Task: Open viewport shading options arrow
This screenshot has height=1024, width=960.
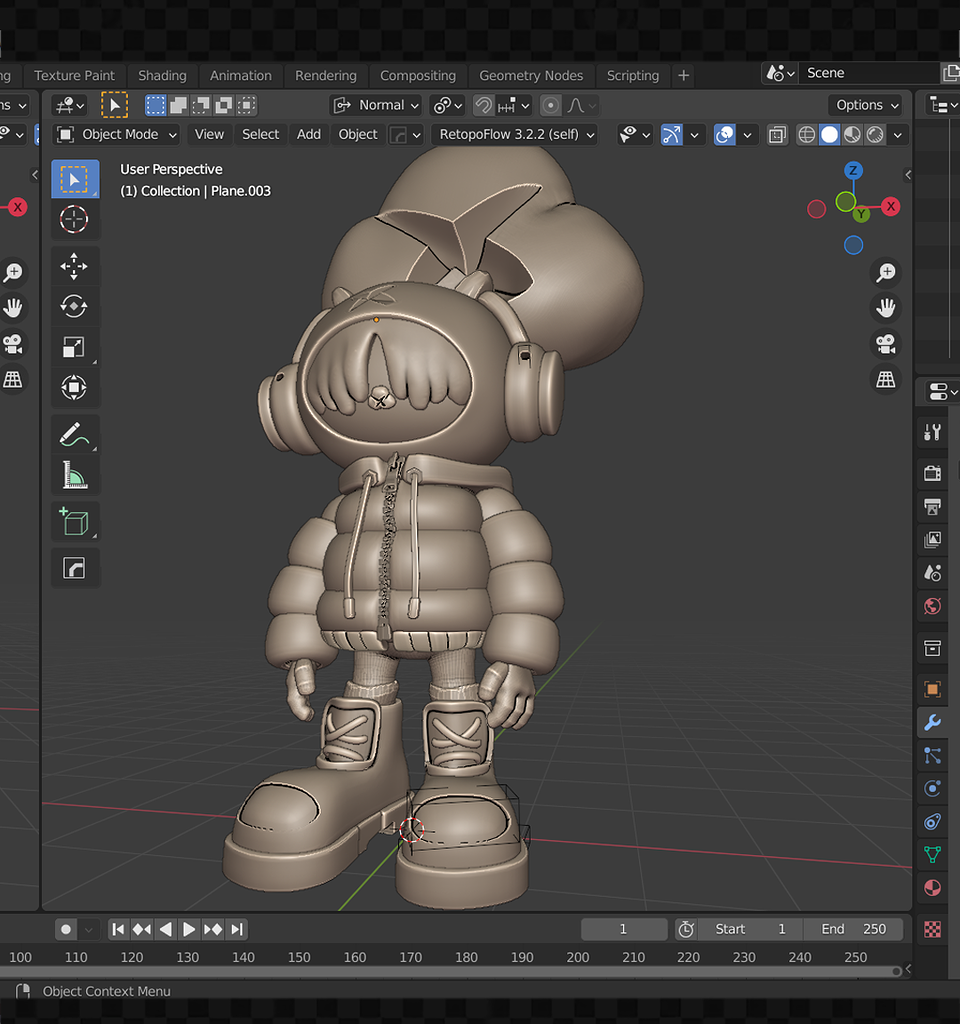Action: pyautogui.click(x=897, y=135)
